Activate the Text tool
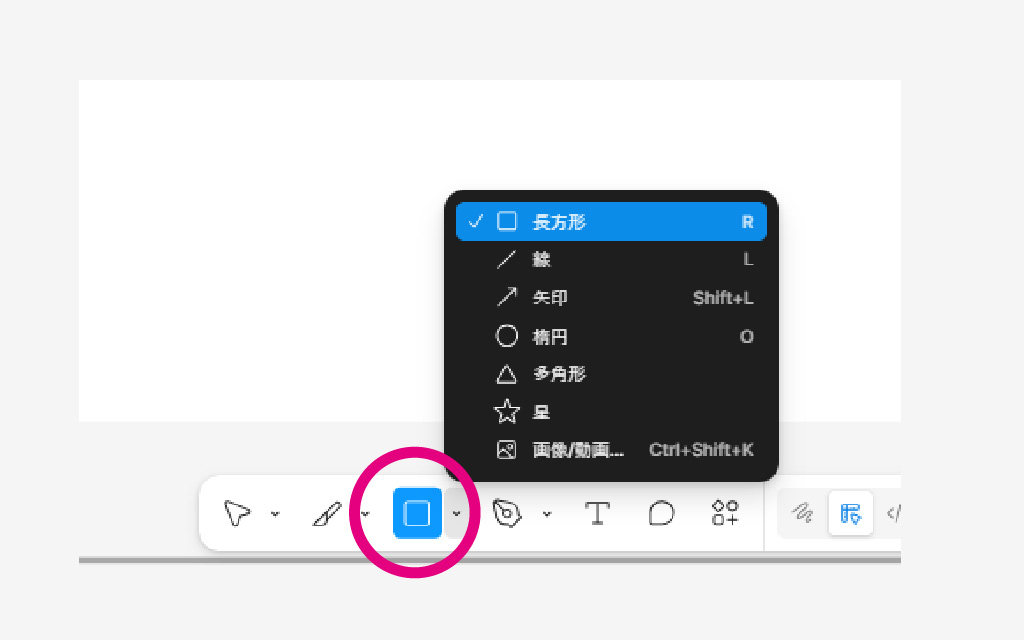 click(x=597, y=514)
